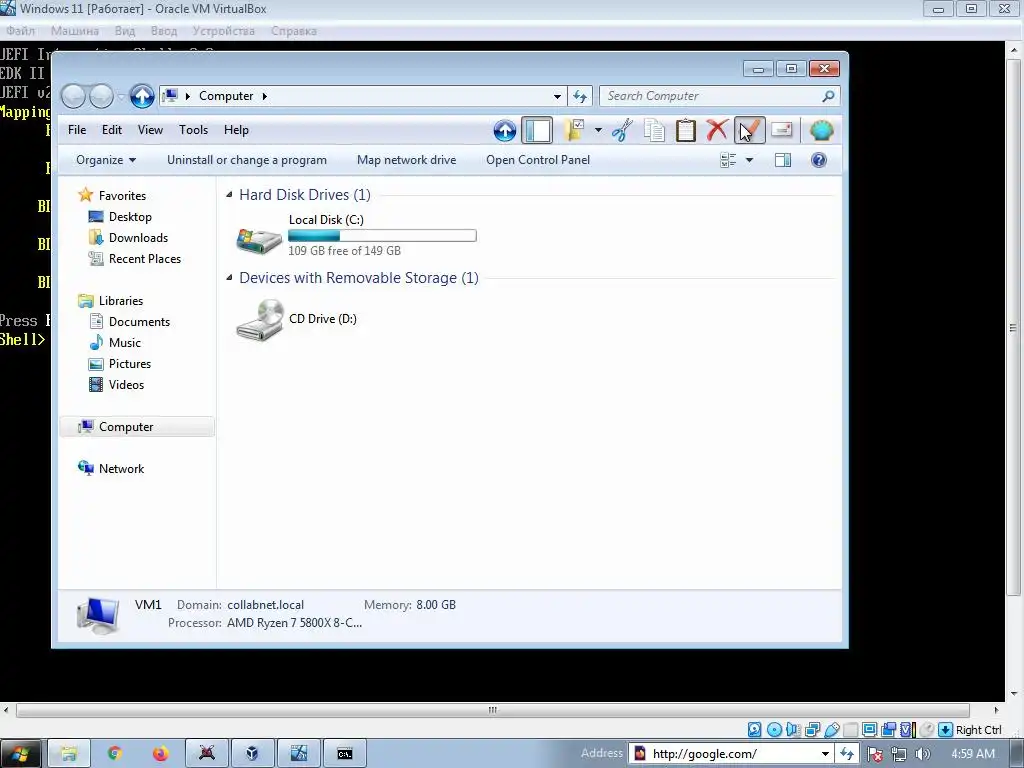1024x768 pixels.
Task: Click the red X Delete icon
Action: [716, 130]
